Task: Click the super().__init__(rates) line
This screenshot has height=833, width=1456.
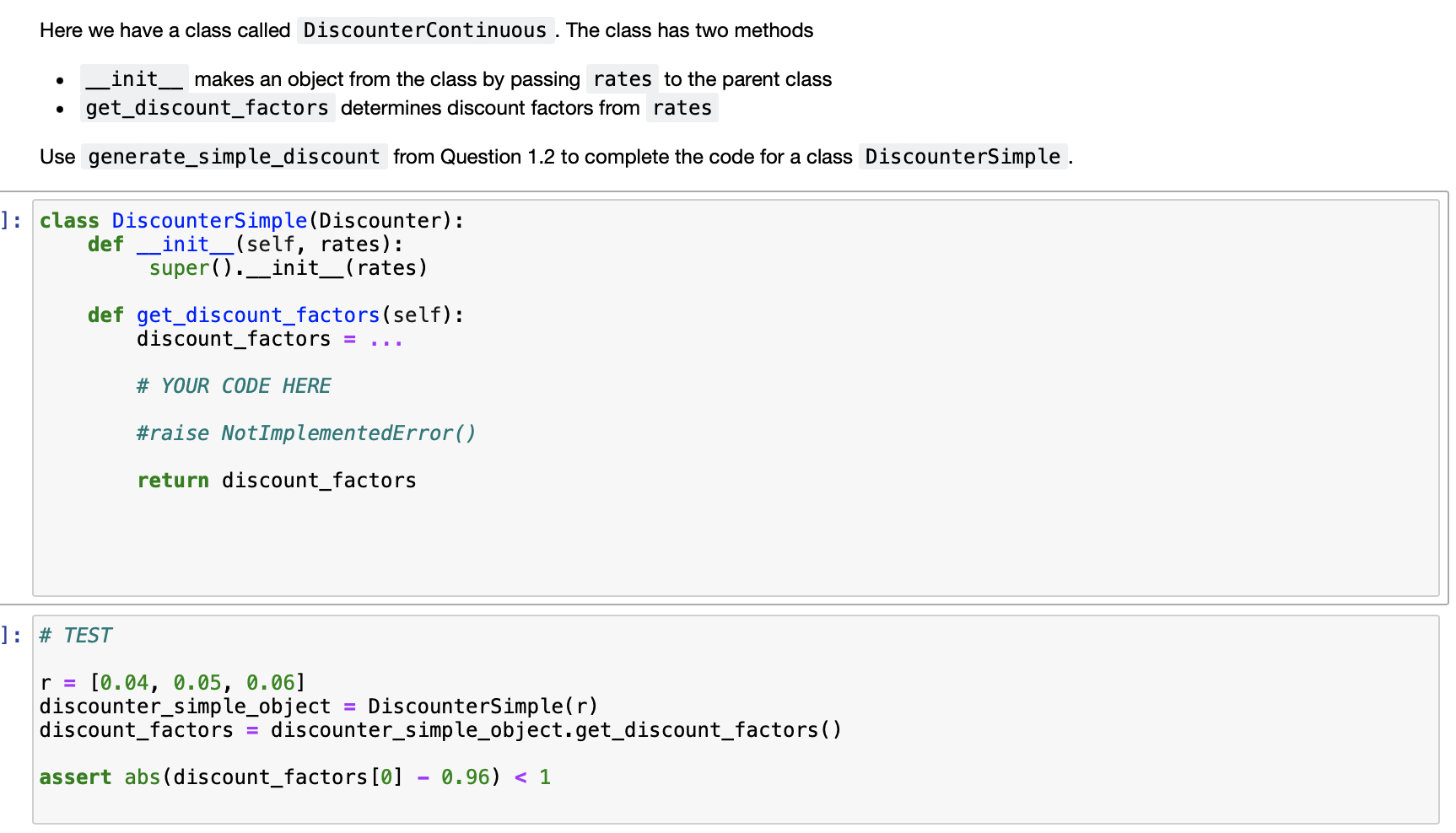Action: coord(289,268)
